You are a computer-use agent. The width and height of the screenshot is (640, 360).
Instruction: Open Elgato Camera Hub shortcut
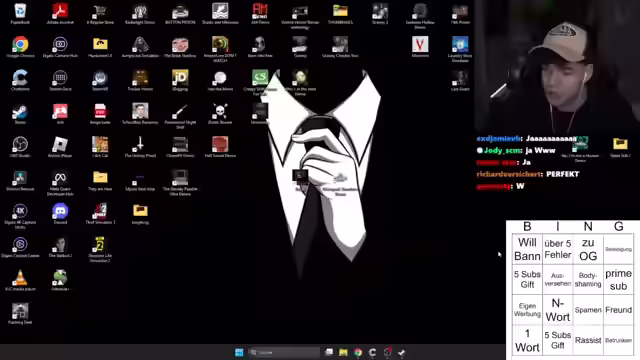click(x=60, y=47)
